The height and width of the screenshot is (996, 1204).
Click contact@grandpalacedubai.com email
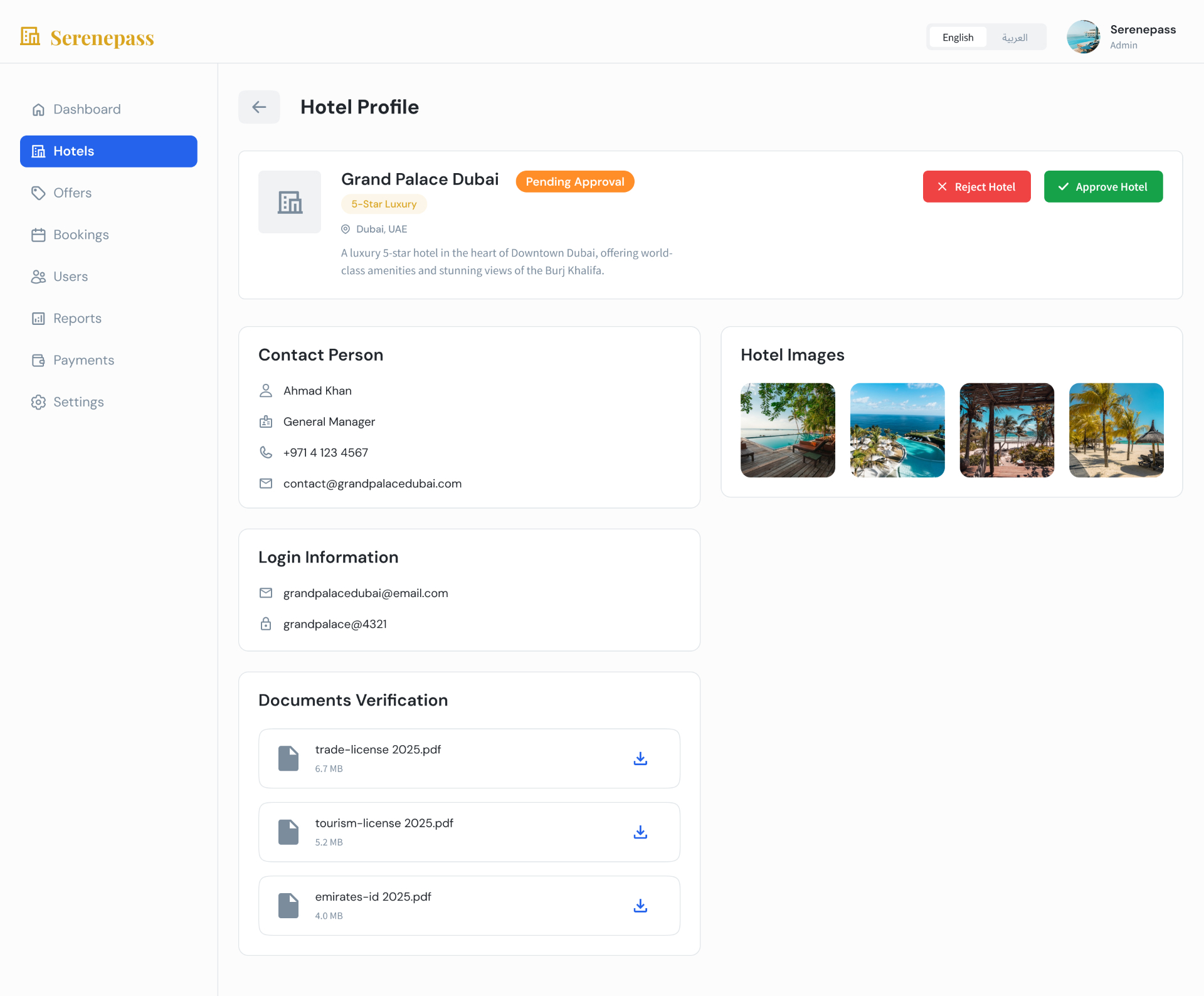(x=372, y=484)
